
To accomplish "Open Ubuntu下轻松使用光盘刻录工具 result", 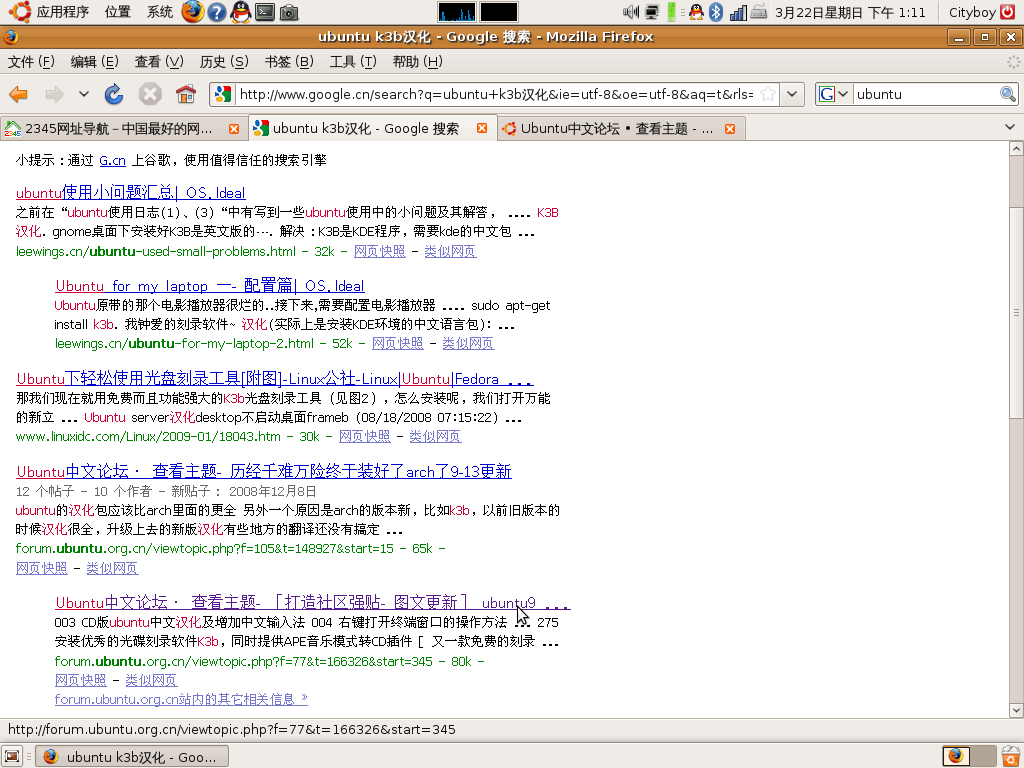I will pyautogui.click(x=274, y=379).
